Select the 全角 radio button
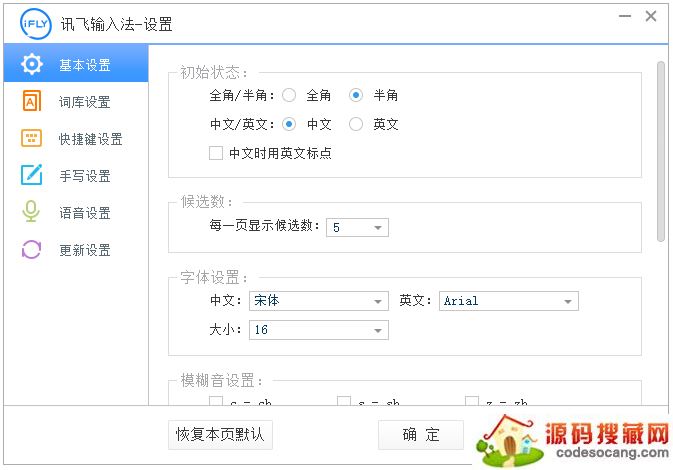The width and height of the screenshot is (673, 470). click(289, 95)
